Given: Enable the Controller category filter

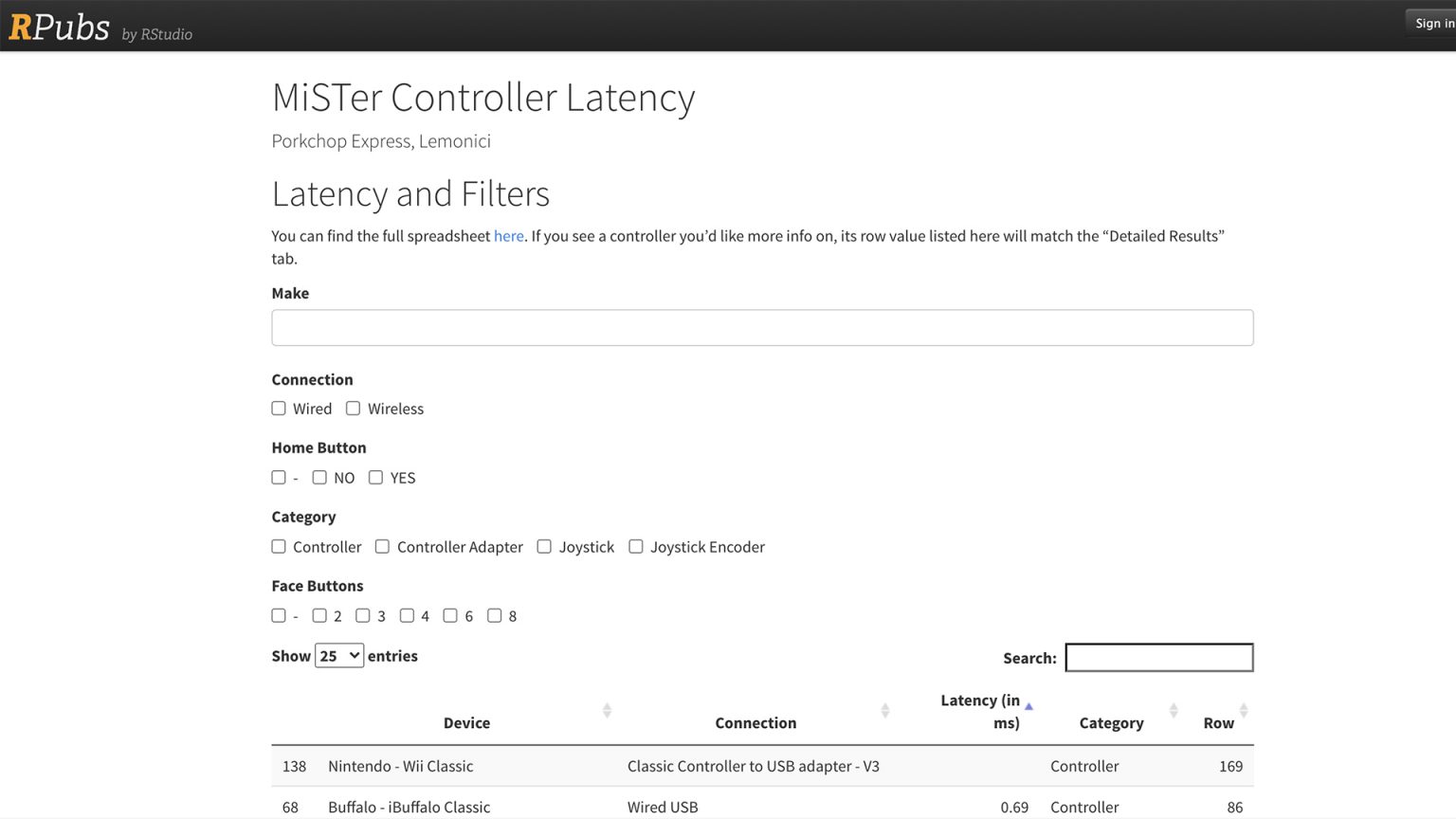Looking at the screenshot, I should tap(278, 546).
